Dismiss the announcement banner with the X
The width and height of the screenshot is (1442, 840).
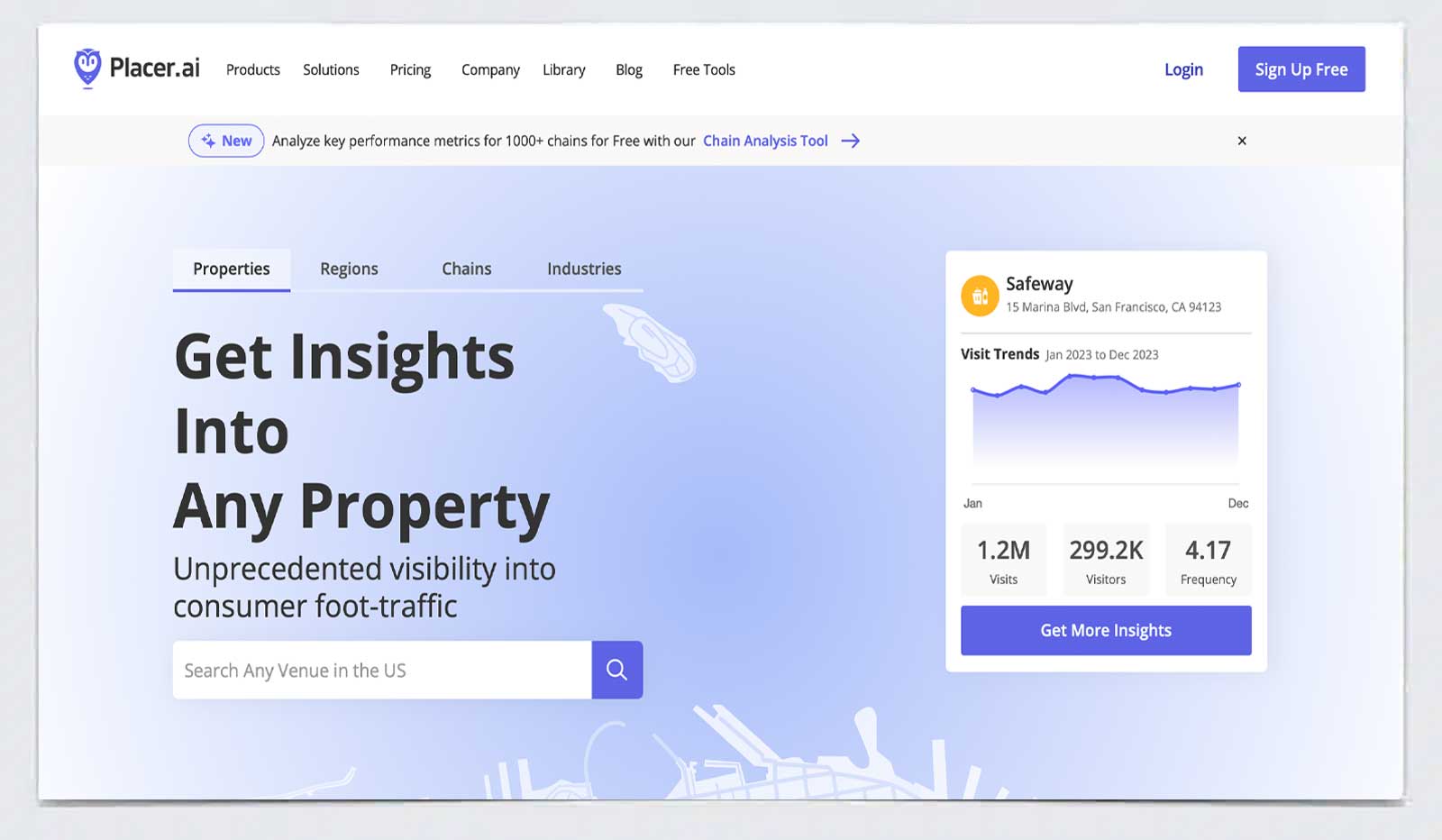(1242, 141)
